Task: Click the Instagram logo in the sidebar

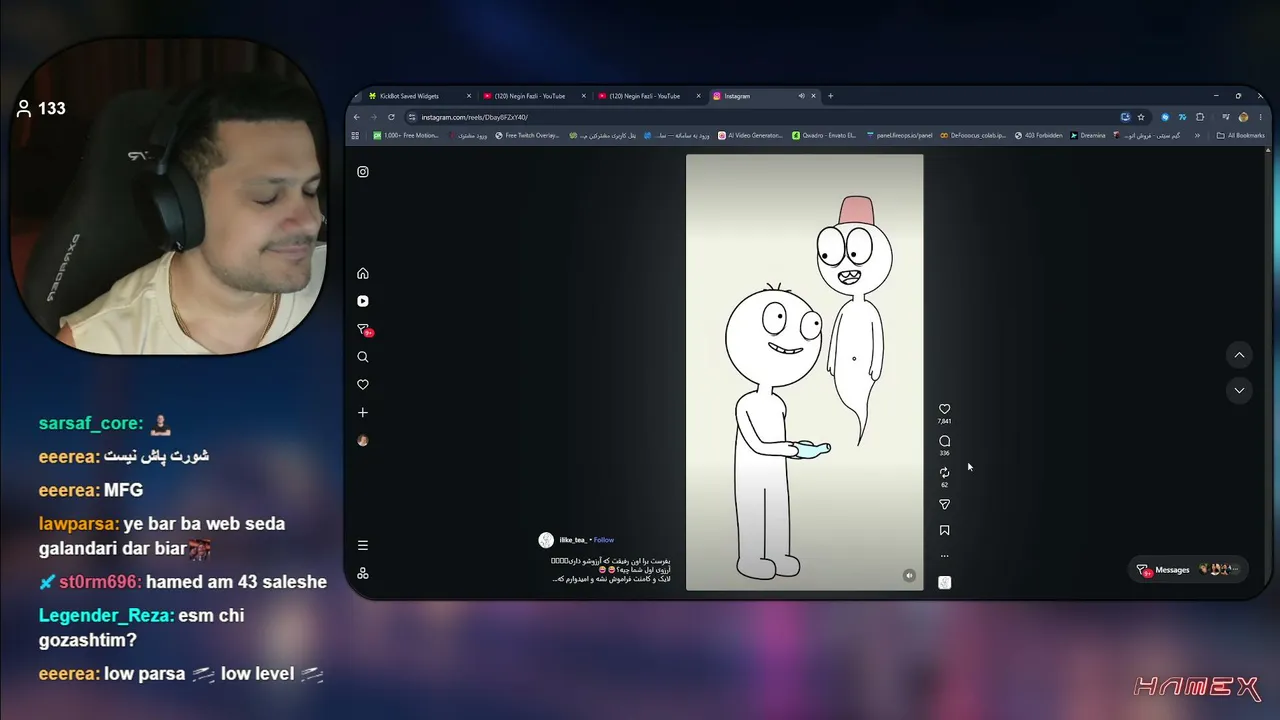Action: point(363,172)
